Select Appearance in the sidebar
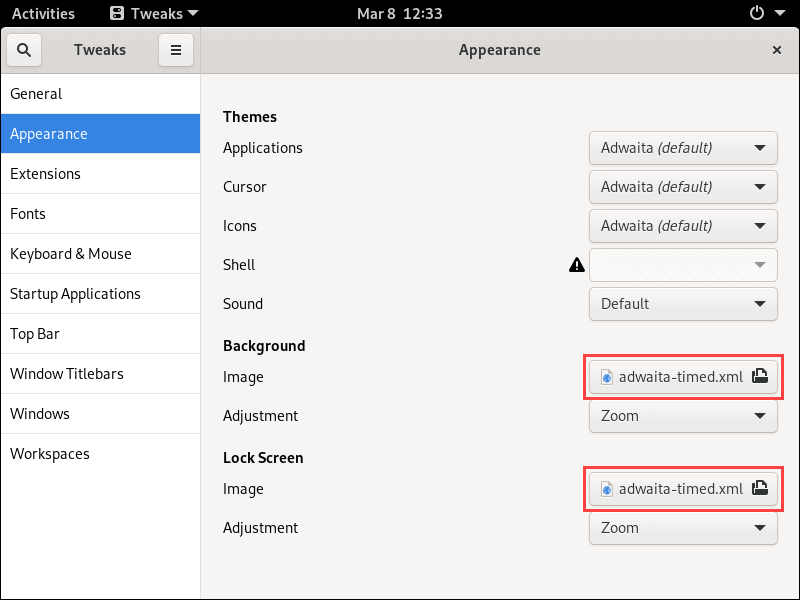Screen dimensions: 800x600 (101, 134)
